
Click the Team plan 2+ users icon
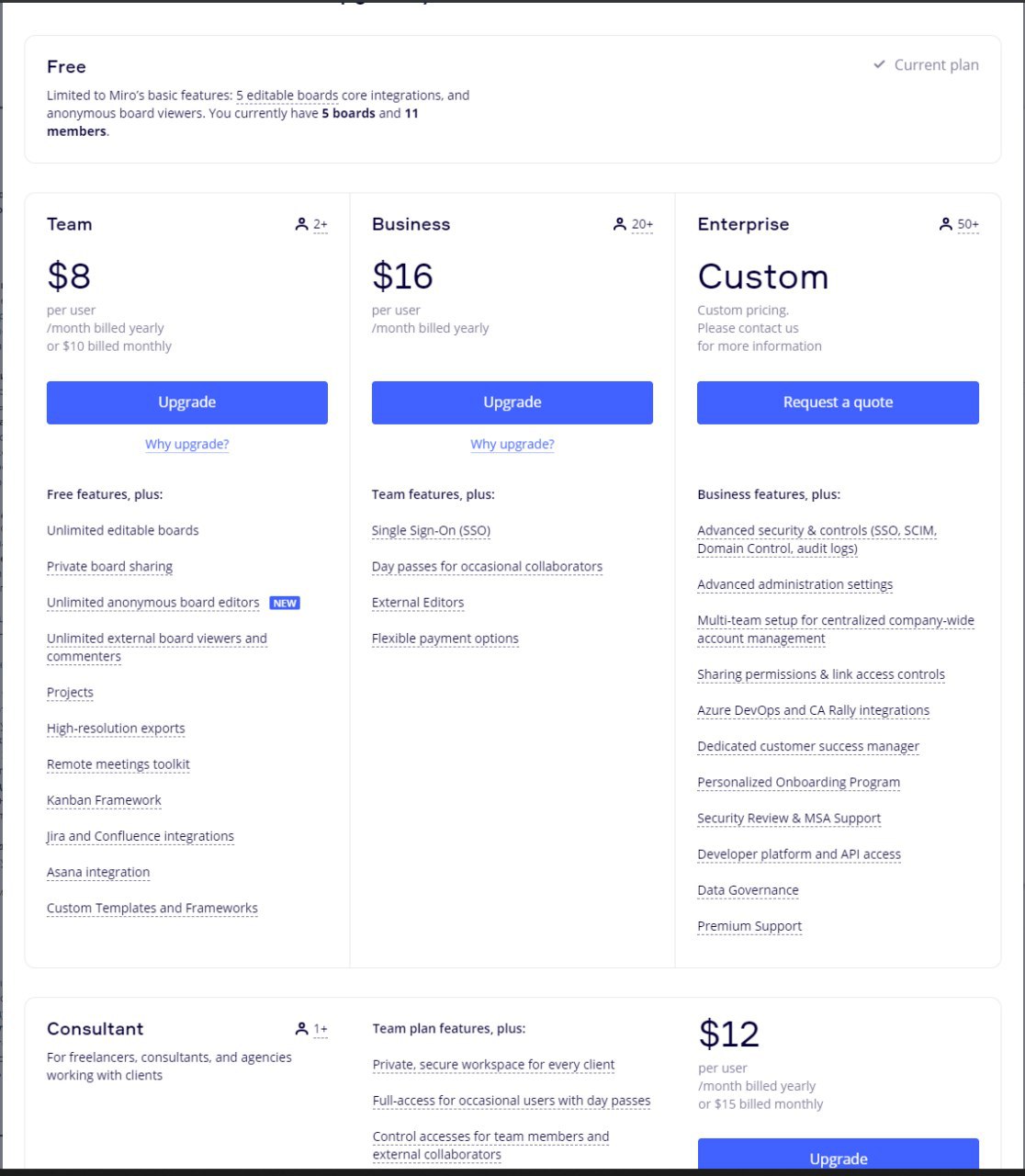pyautogui.click(x=301, y=224)
